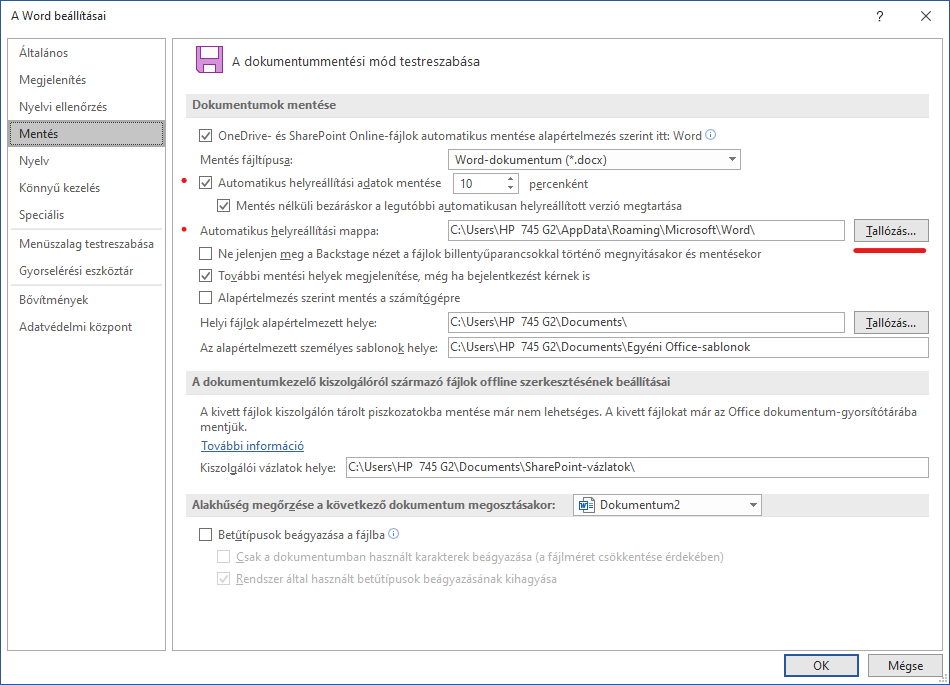
Task: Enable Ne jelenjen meg a Backstage nézet
Action: pos(205,253)
